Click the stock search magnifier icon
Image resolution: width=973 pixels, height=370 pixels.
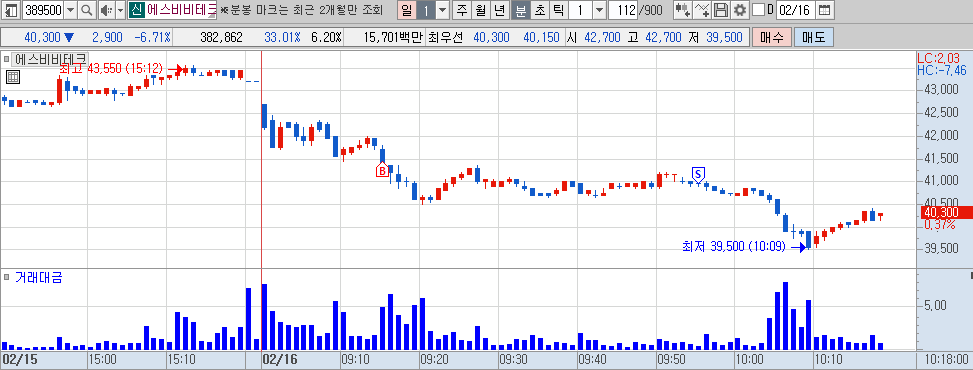86,10
